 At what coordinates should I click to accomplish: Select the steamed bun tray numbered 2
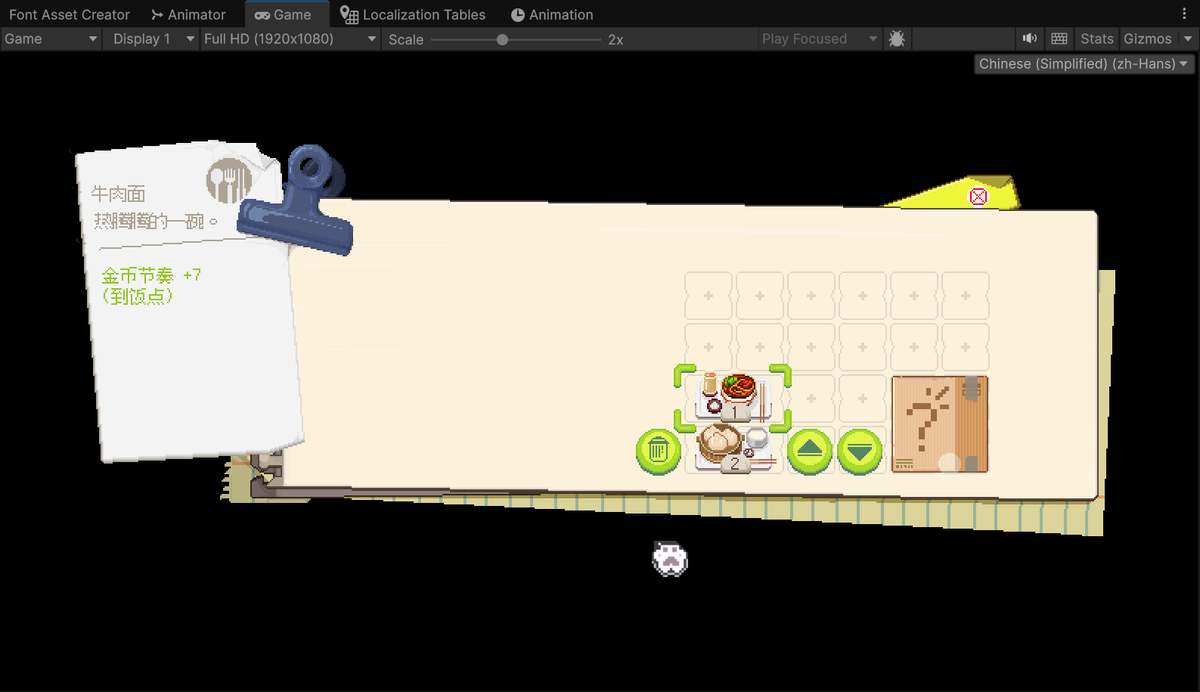[x=735, y=447]
